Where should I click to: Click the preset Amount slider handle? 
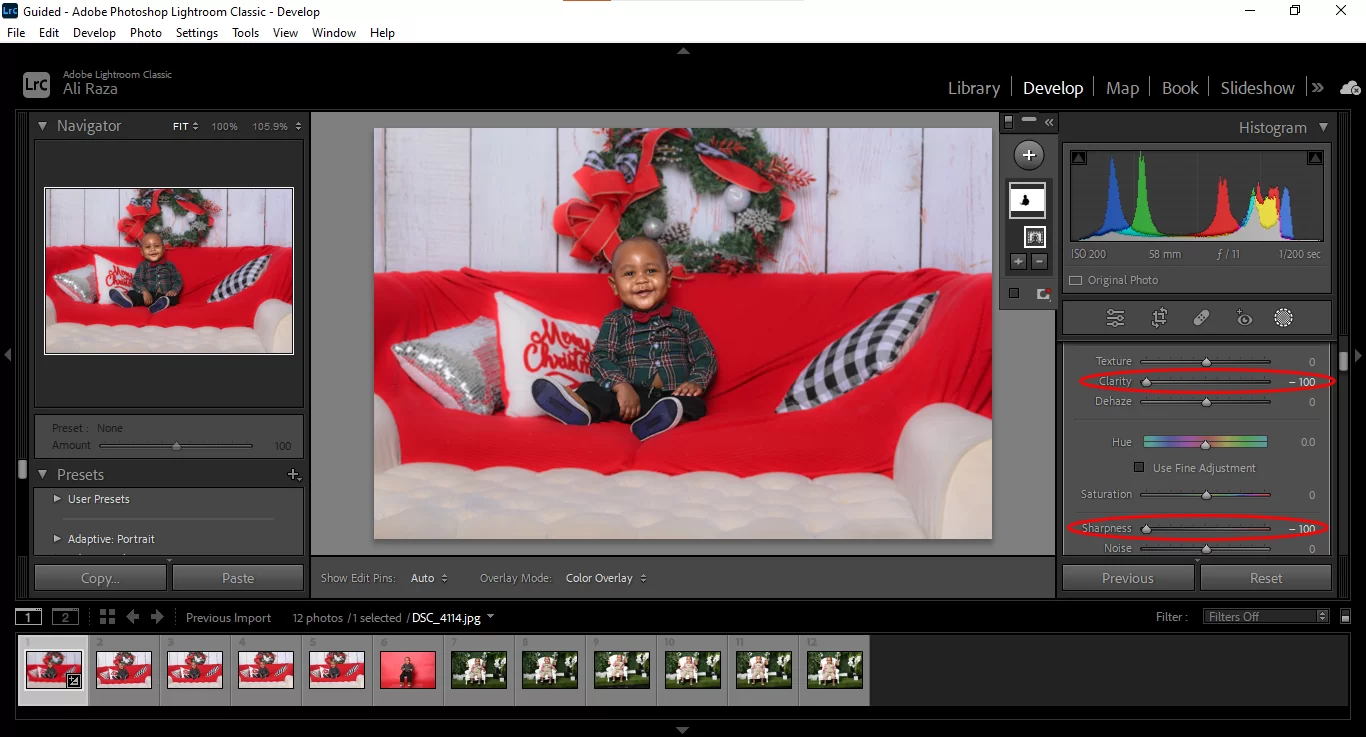176,446
